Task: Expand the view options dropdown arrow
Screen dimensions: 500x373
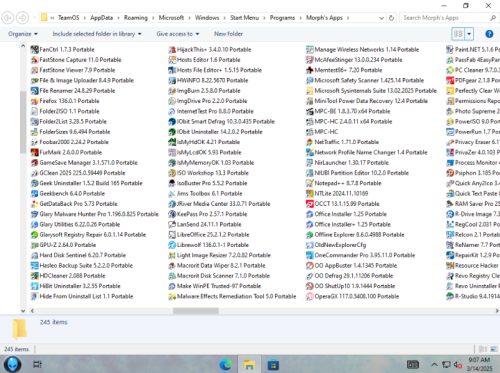Action: (x=469, y=34)
